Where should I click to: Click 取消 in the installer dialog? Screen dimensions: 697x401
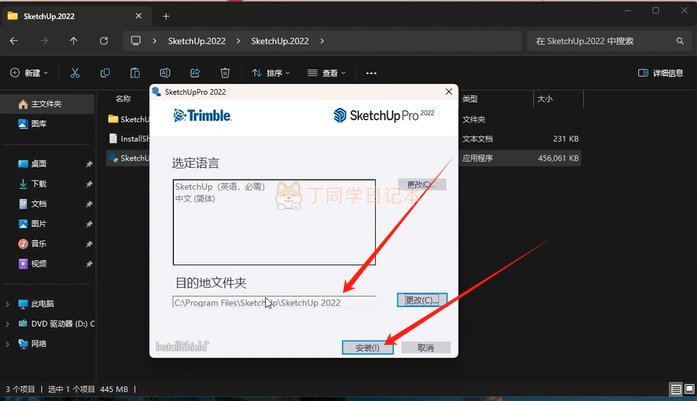tap(426, 348)
